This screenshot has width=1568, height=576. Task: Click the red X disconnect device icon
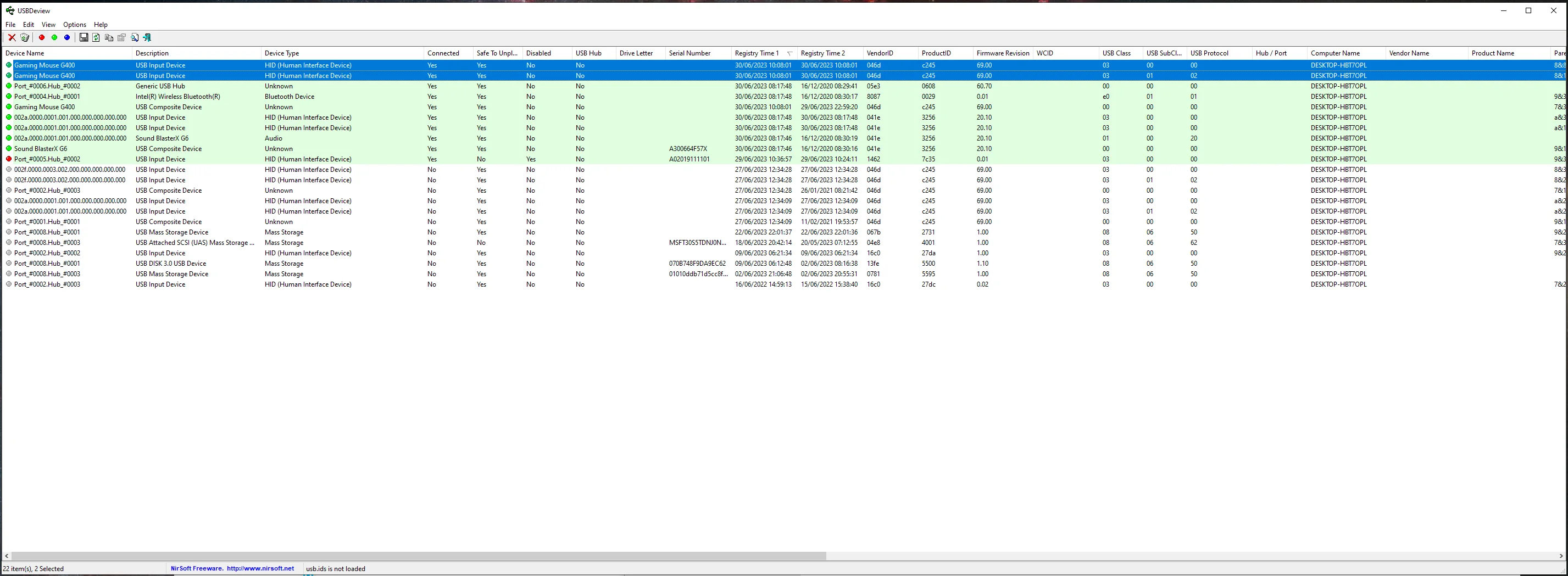(x=12, y=38)
